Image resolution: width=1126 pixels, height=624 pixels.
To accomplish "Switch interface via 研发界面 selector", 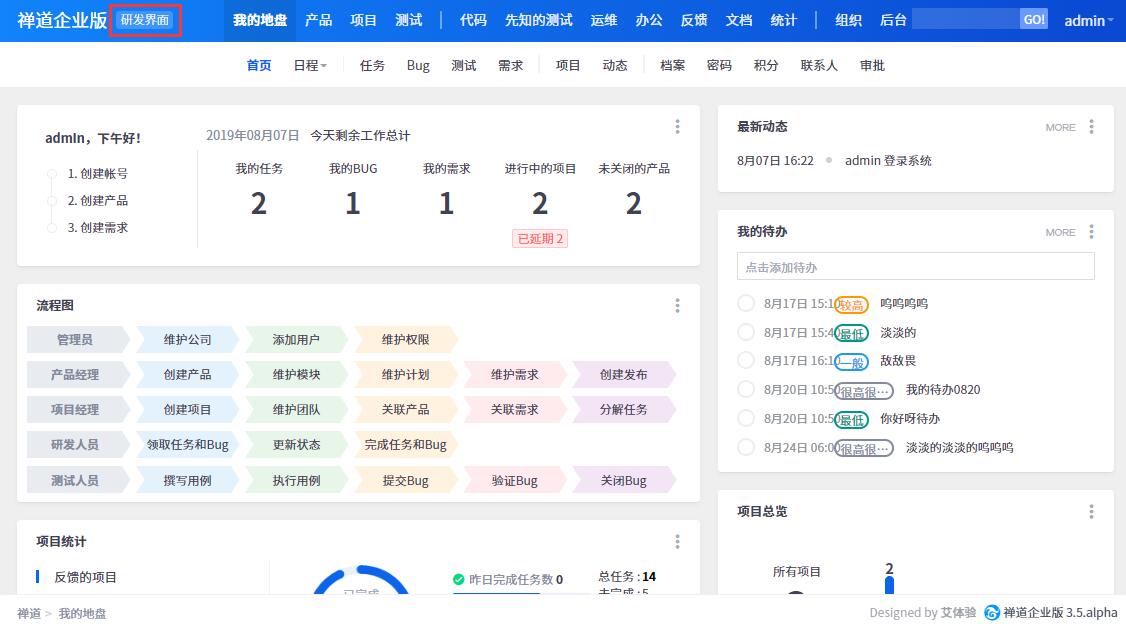I will click(145, 21).
